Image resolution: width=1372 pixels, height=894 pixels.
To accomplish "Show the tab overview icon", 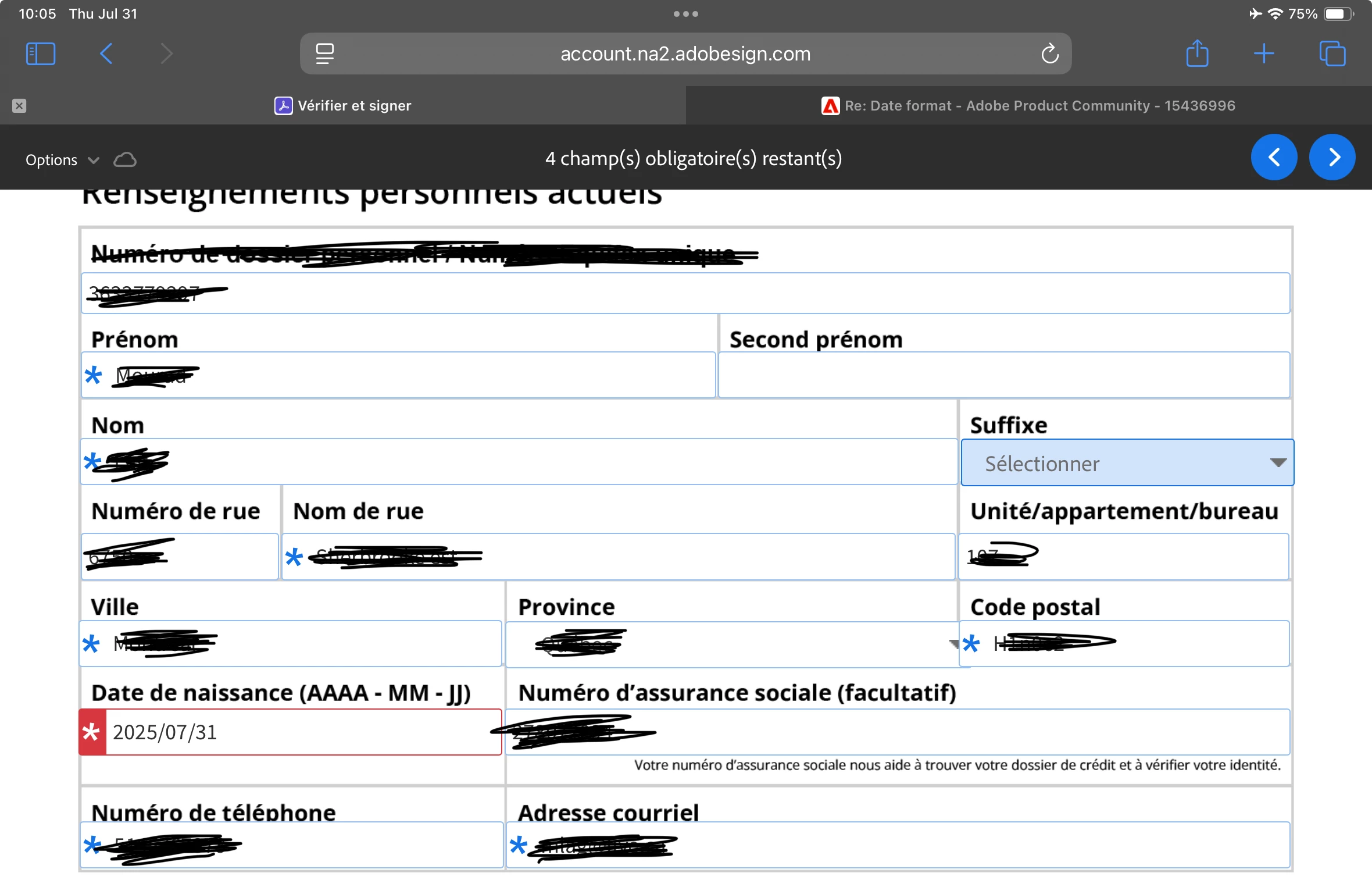I will point(1332,54).
